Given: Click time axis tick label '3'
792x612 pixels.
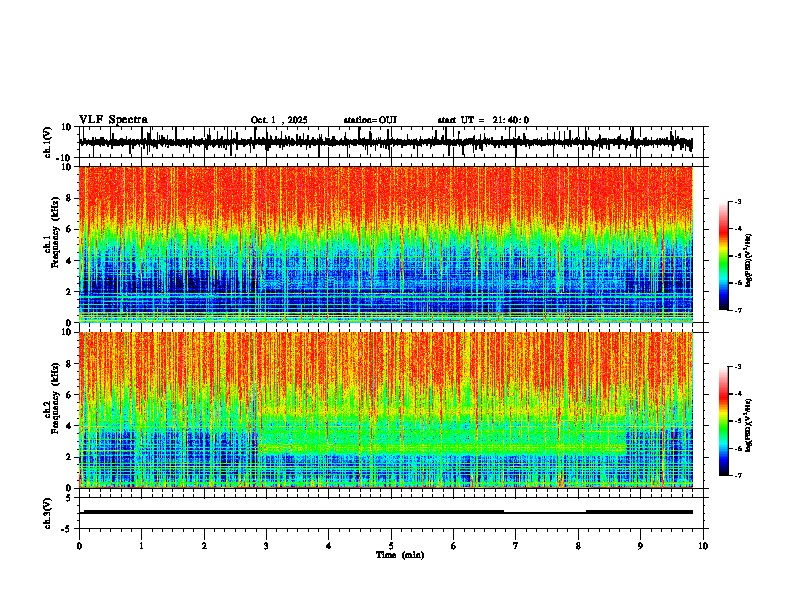Looking at the screenshot, I should pos(266,546).
